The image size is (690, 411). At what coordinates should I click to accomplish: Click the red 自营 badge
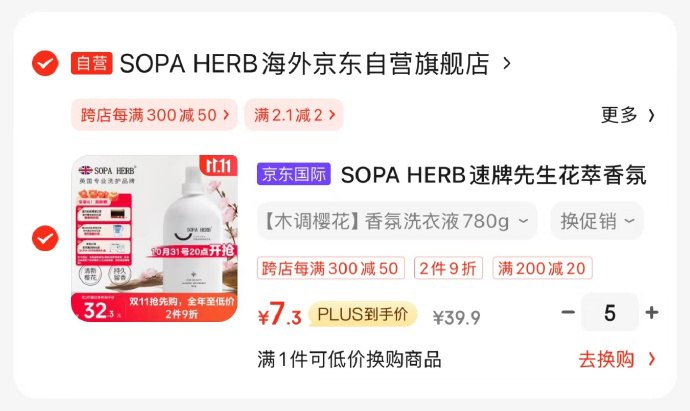[x=92, y=63]
